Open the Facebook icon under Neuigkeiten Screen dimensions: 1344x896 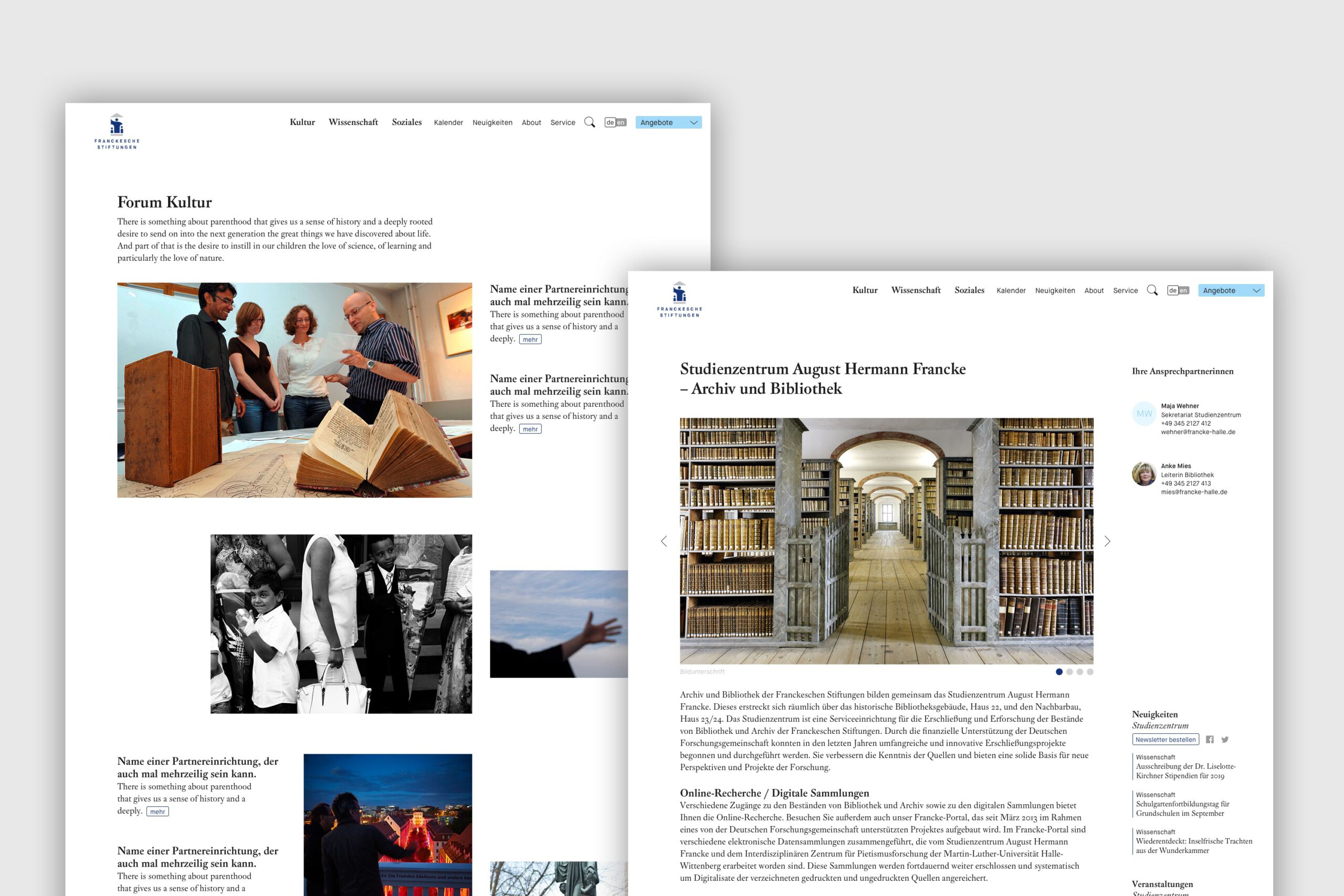coord(1210,740)
